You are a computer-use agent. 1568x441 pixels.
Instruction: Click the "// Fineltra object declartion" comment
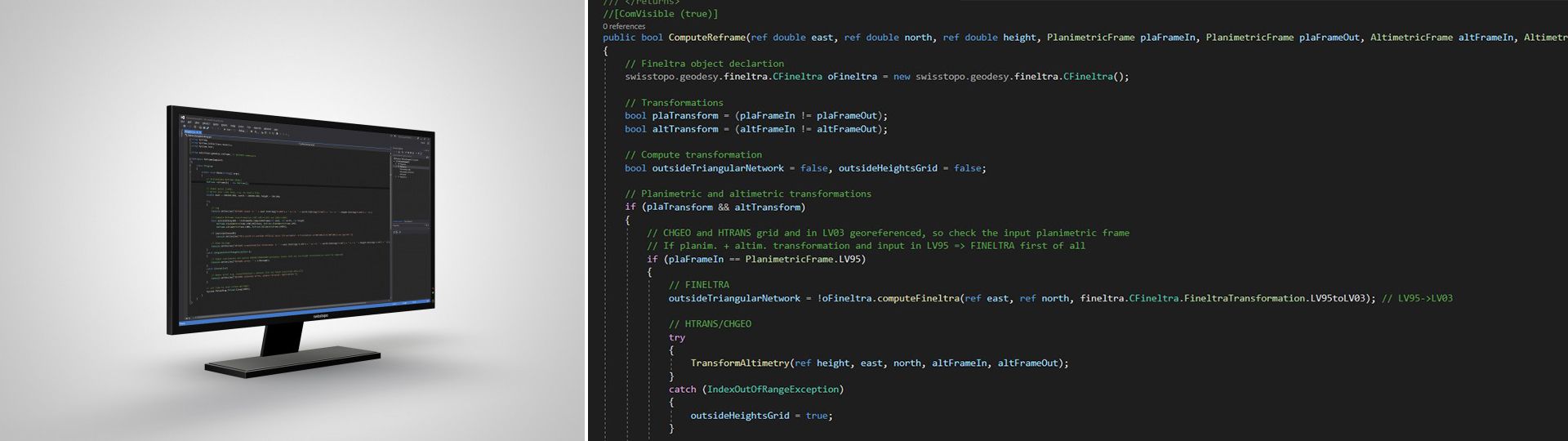point(704,64)
